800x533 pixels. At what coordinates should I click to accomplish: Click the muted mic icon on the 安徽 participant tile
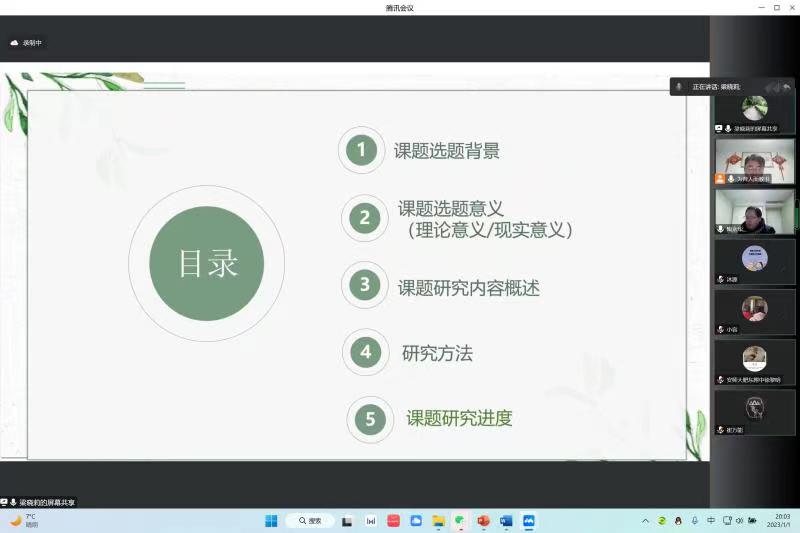tap(720, 379)
